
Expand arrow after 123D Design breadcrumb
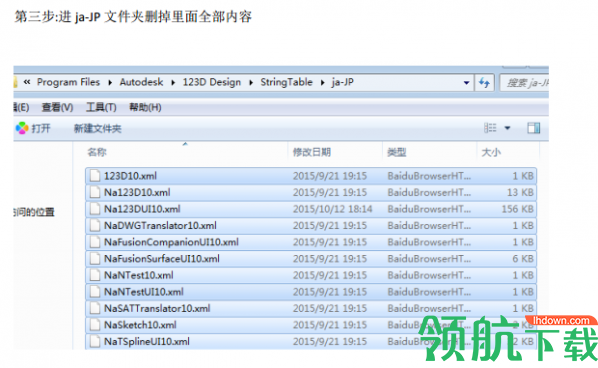pyautogui.click(x=251, y=82)
